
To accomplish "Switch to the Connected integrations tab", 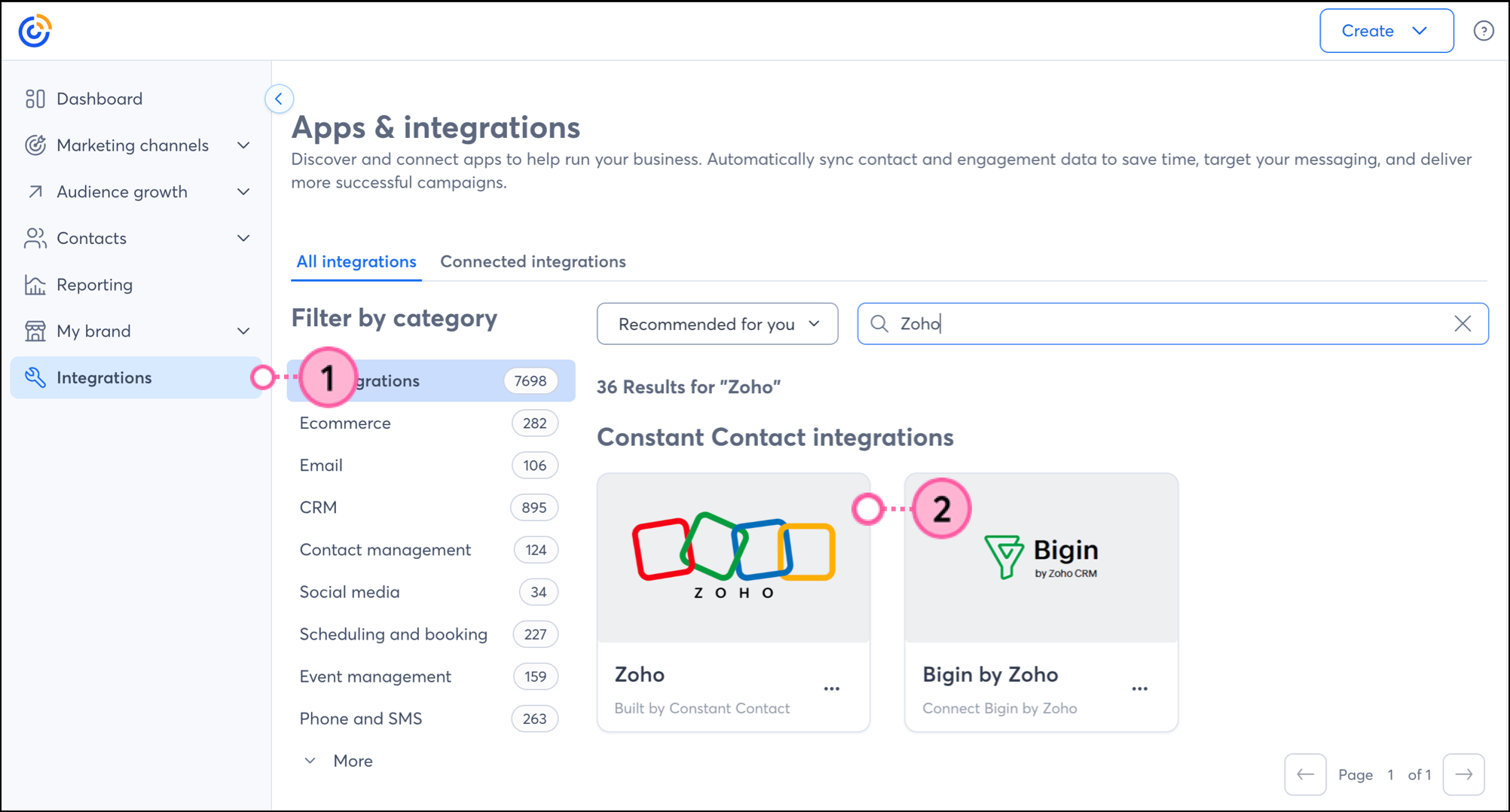I will pyautogui.click(x=533, y=261).
